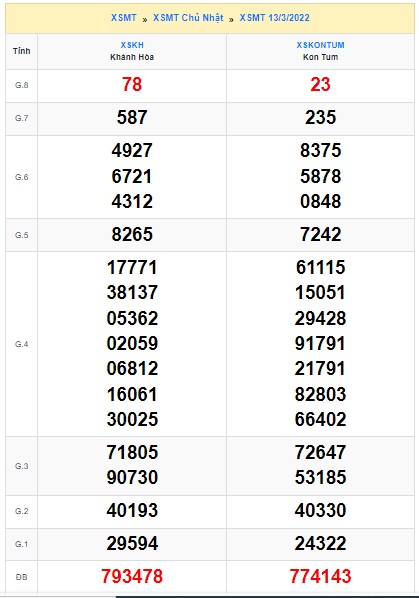Open the XSMT breadcrumb link
Viewport: 419px width, 598px height.
pyautogui.click(x=124, y=18)
